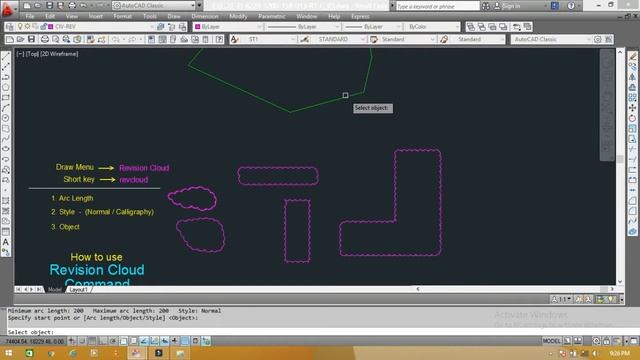Toggle Object Snap Tracking status button

pyautogui.click(x=144, y=341)
